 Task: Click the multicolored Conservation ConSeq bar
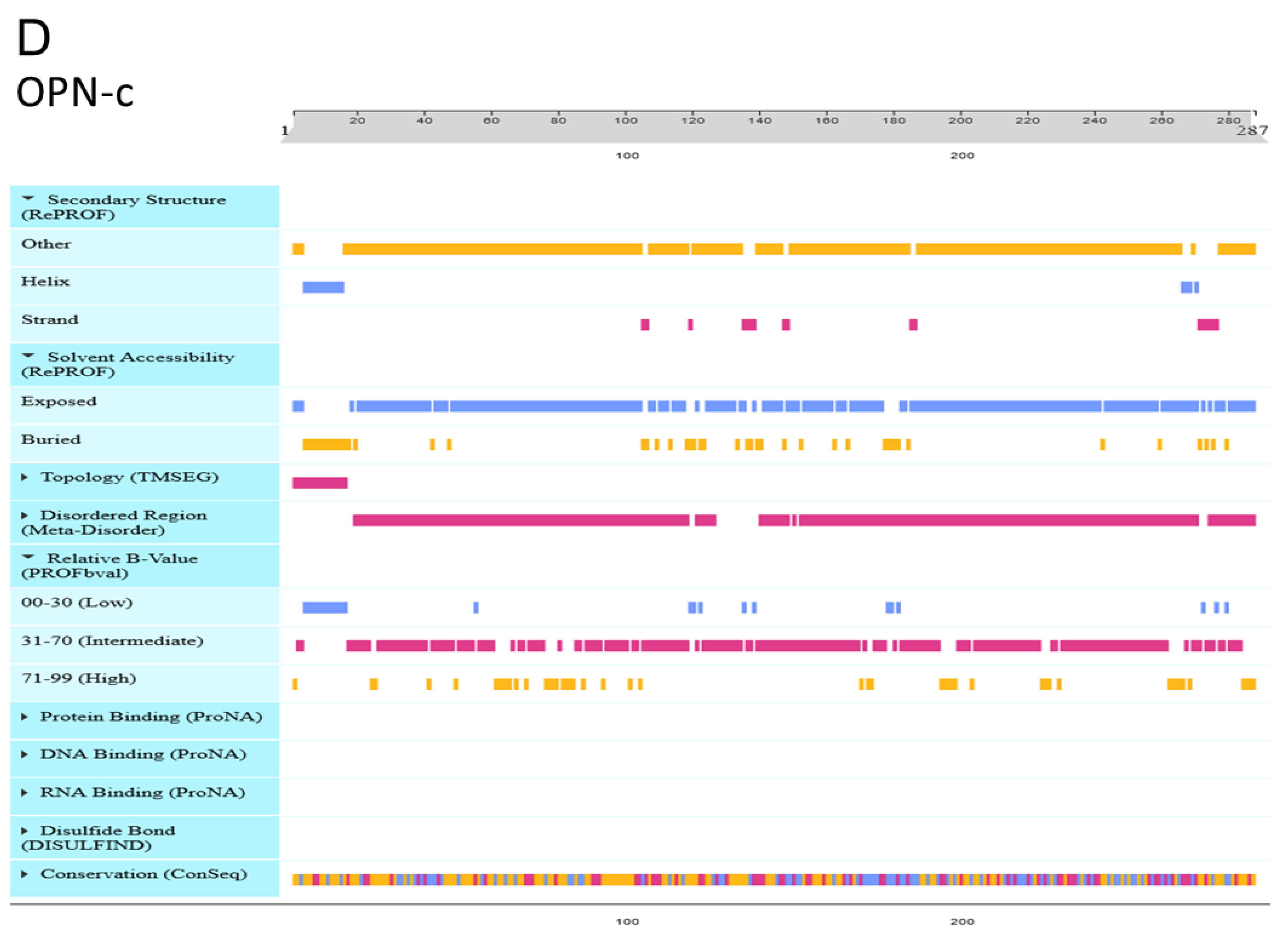pyautogui.click(x=774, y=880)
